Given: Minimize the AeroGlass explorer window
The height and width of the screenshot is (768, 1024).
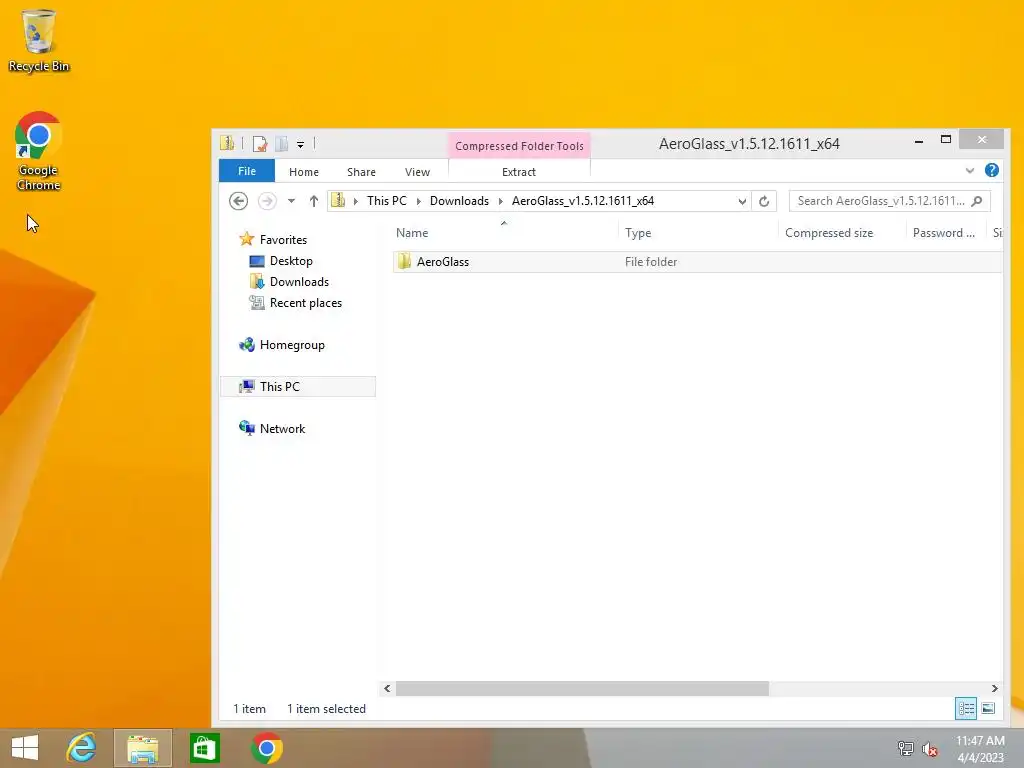Looking at the screenshot, I should [919, 140].
